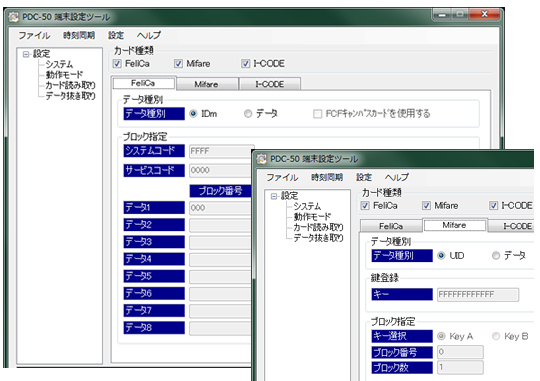Toggle the FeliCa checkbox in the front window
540x381 pixels.
coord(365,206)
